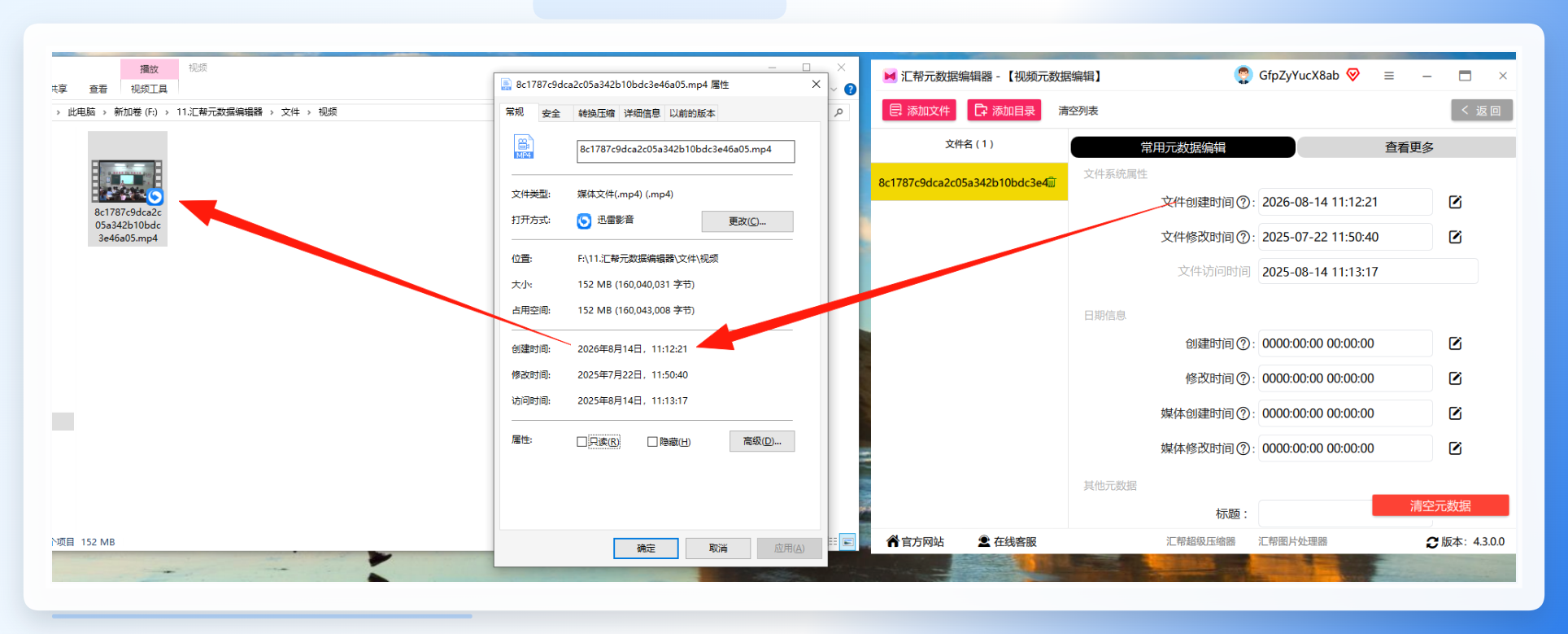Click the 高级(D)... button

(762, 441)
